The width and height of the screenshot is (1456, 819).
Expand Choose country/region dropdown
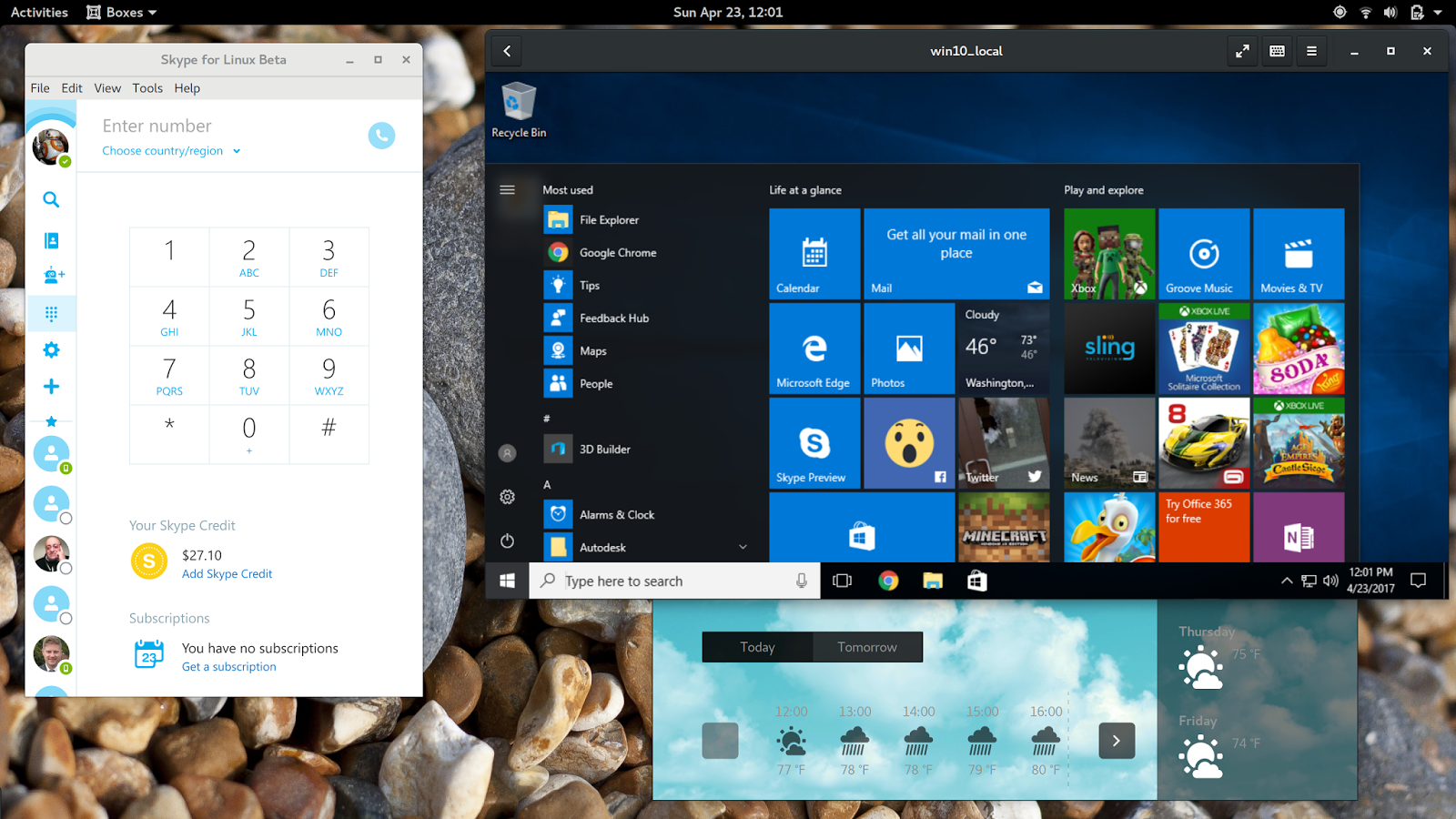coord(171,151)
